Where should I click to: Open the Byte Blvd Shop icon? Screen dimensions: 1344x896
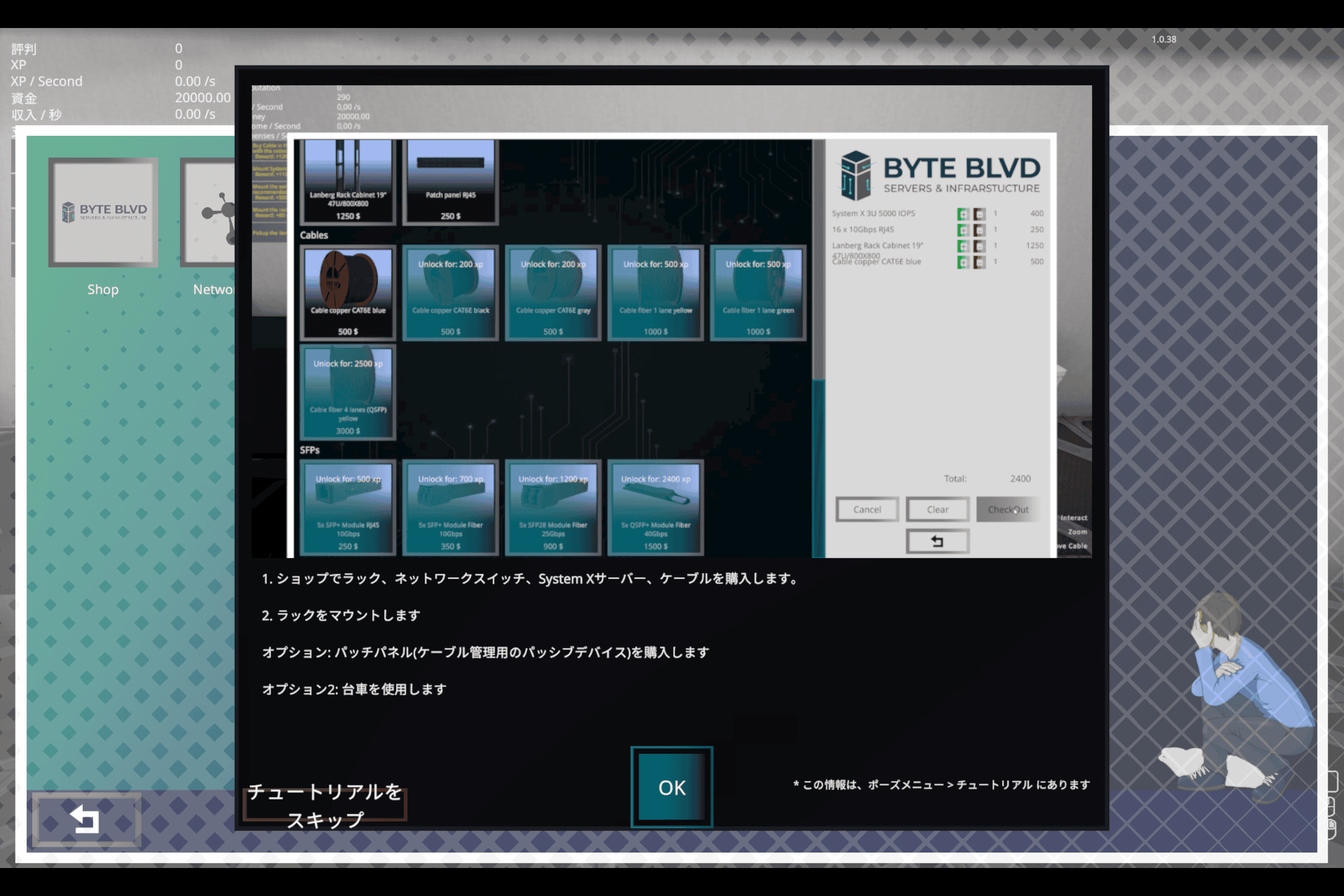pyautogui.click(x=103, y=212)
